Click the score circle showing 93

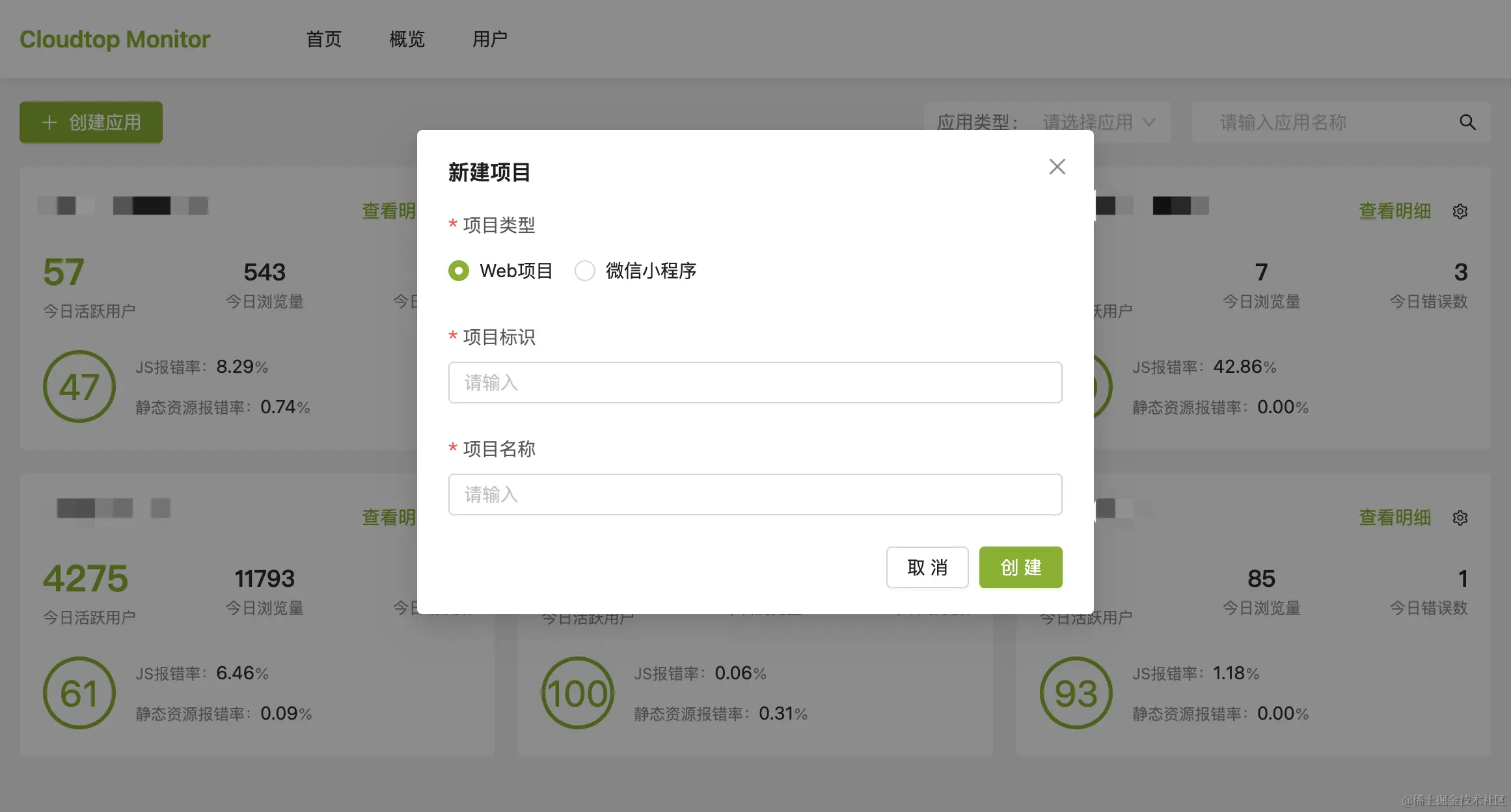coord(1076,693)
